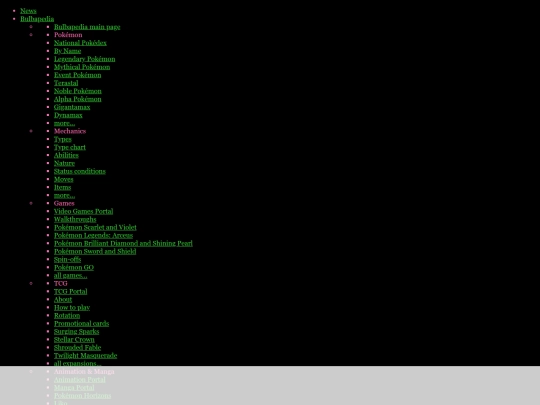Viewport: 540px width, 405px height.
Task: Visit the Abilities page
Action: pos(66,155)
